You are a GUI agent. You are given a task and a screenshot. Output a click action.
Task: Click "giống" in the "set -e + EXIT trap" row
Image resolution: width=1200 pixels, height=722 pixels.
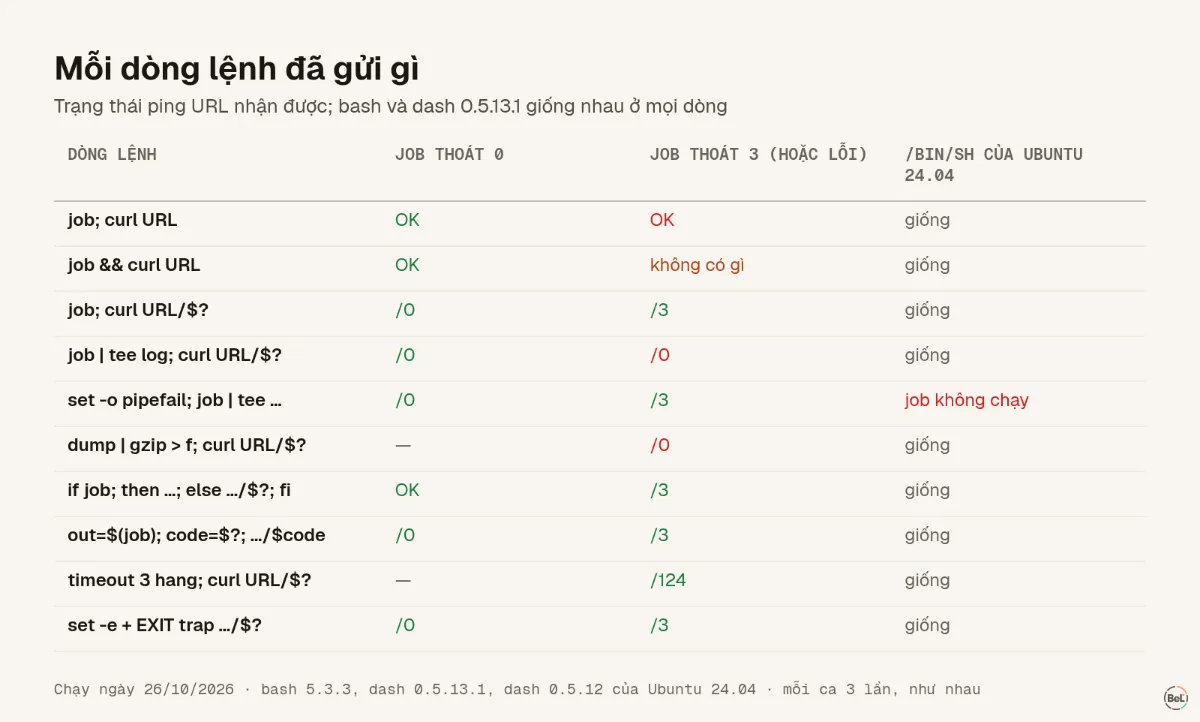[927, 625]
